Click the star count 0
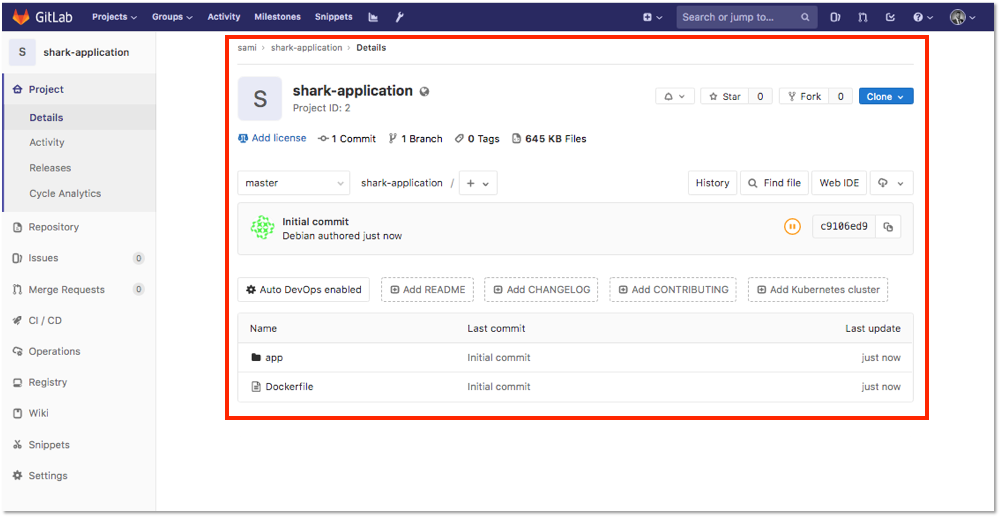1001x518 pixels. [760, 96]
